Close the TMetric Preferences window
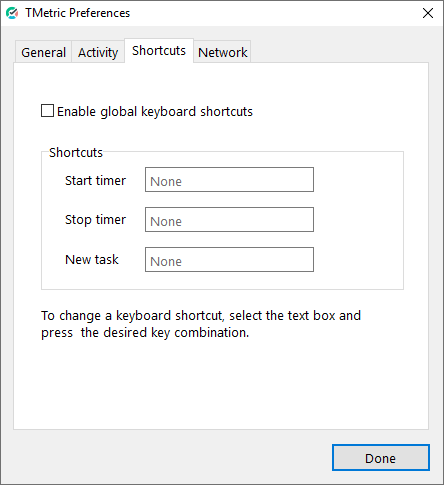Image resolution: width=444 pixels, height=485 pixels. (428, 13)
